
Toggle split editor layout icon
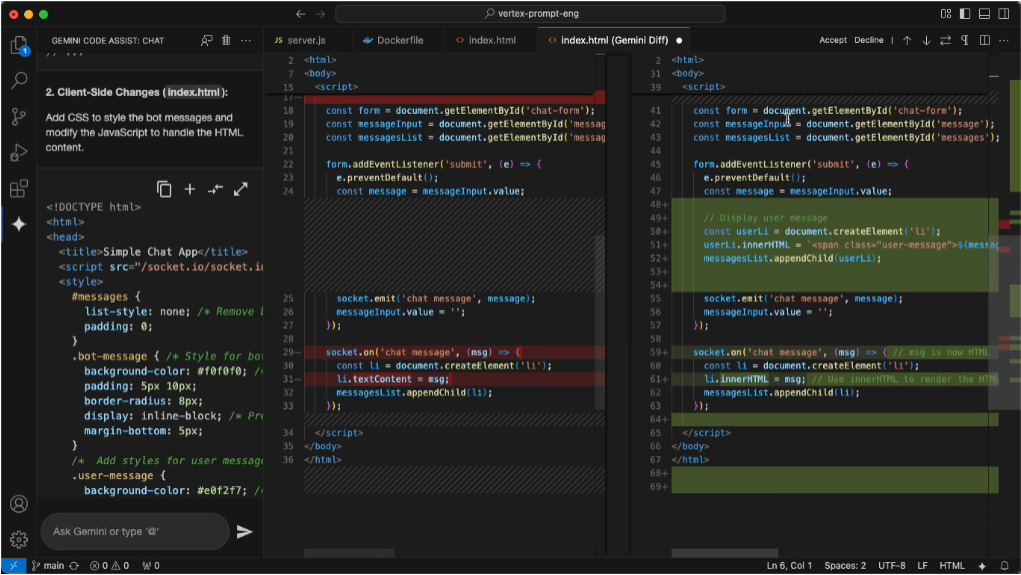pyautogui.click(x=984, y=41)
